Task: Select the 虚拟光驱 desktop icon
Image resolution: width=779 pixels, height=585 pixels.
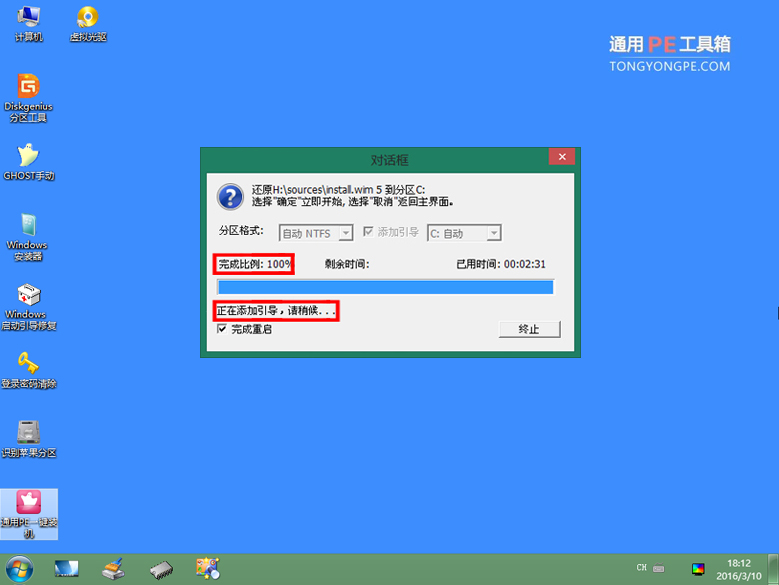Action: click(88, 24)
